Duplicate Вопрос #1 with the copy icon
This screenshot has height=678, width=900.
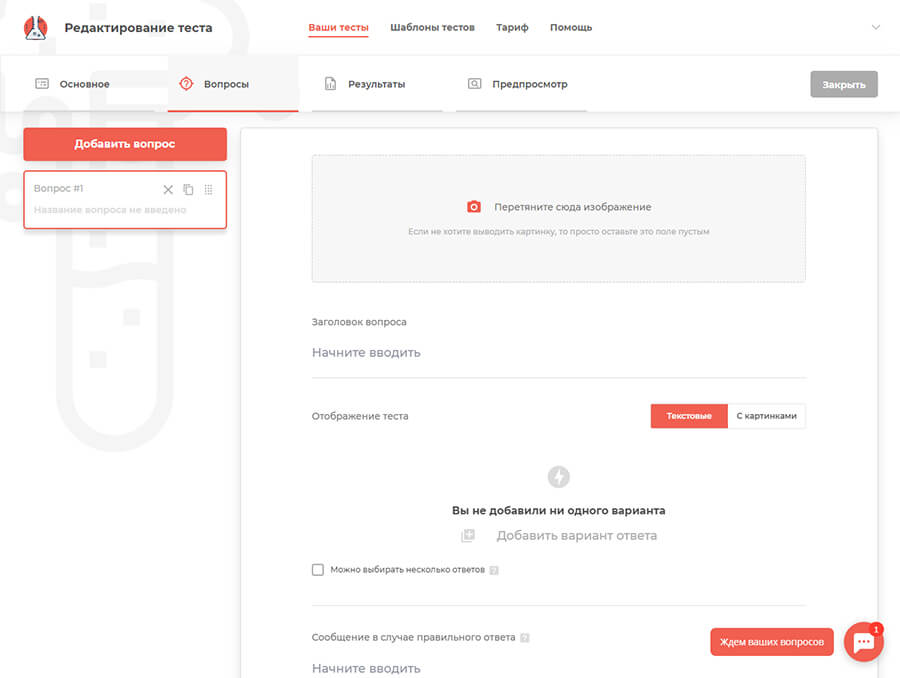(188, 189)
